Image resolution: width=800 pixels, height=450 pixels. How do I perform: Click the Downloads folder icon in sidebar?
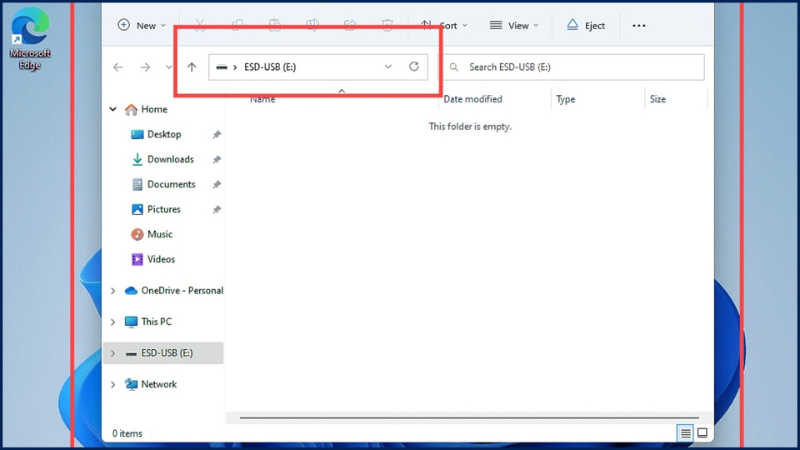point(138,159)
